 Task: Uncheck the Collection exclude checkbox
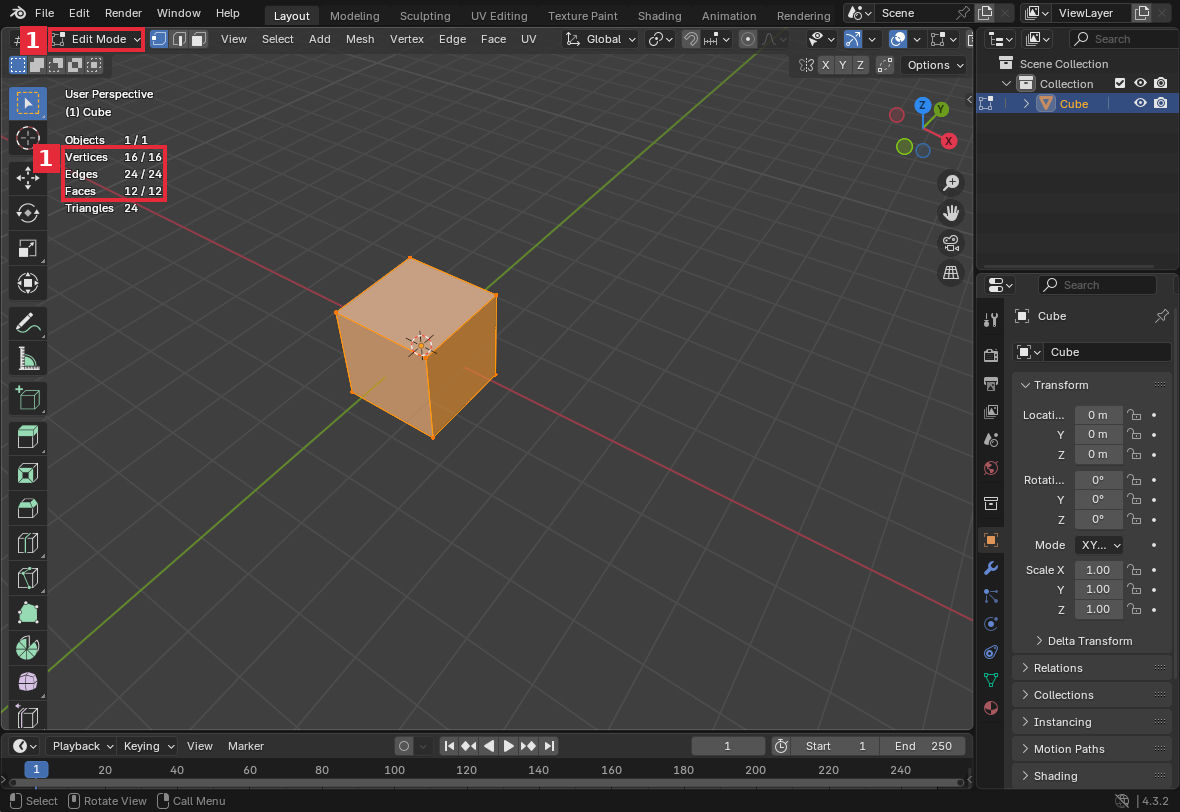point(1120,84)
